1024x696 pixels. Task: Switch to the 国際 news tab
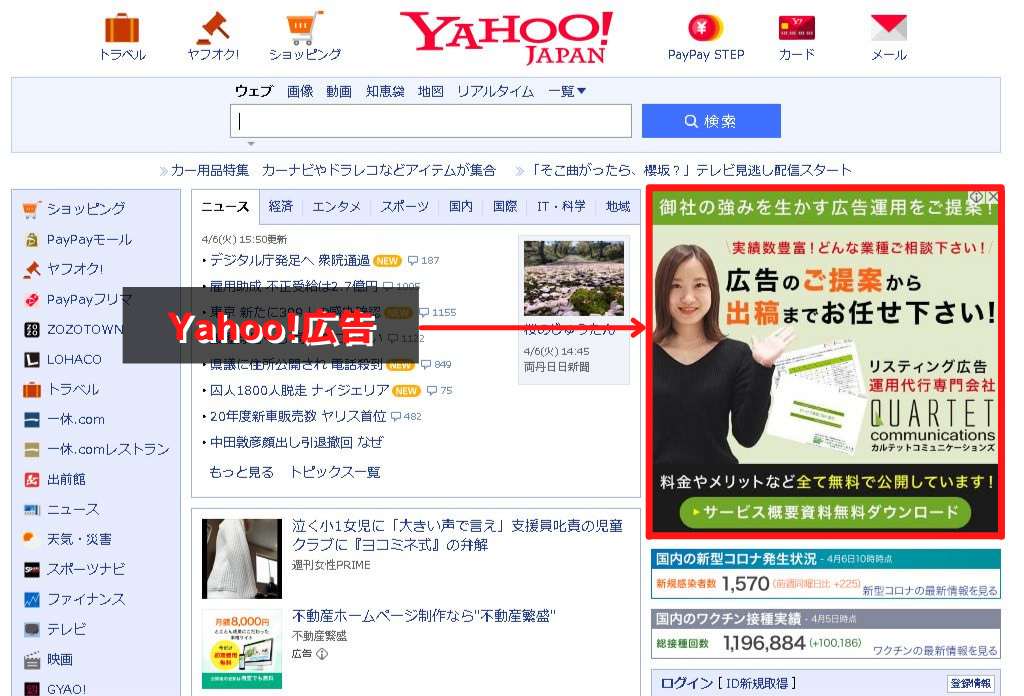pyautogui.click(x=505, y=206)
